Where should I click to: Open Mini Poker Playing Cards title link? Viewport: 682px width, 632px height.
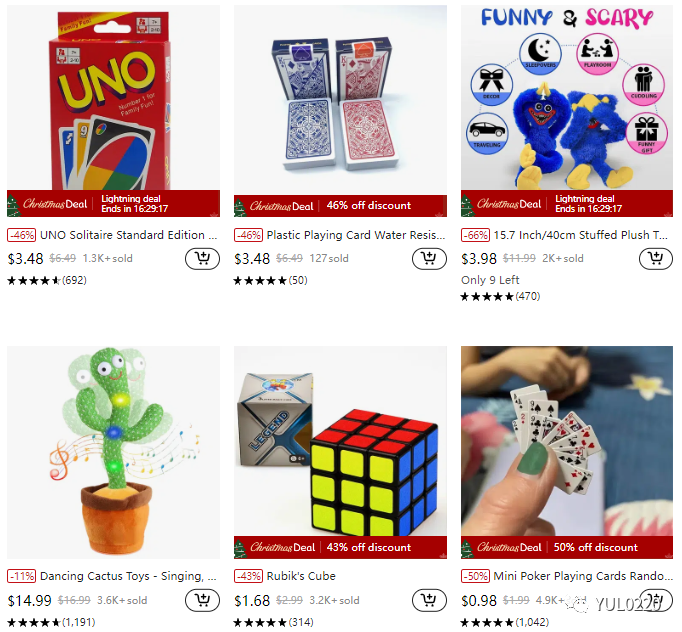click(x=583, y=576)
